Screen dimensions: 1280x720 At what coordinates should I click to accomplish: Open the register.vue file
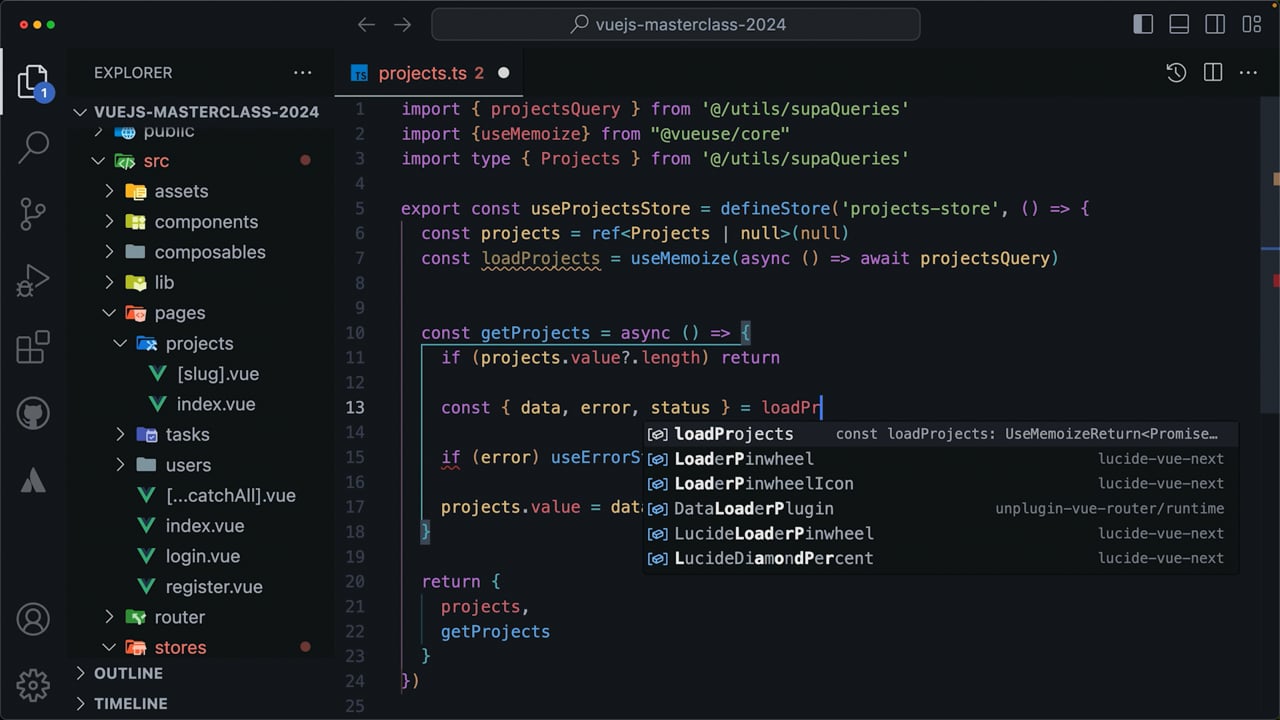coord(200,586)
